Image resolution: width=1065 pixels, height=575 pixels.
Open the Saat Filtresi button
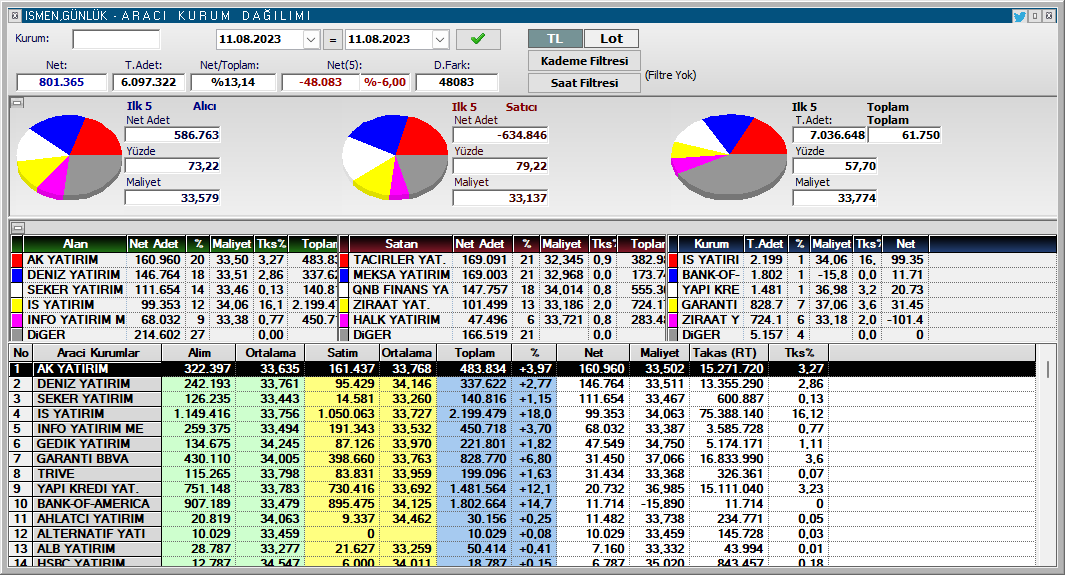click(x=584, y=83)
